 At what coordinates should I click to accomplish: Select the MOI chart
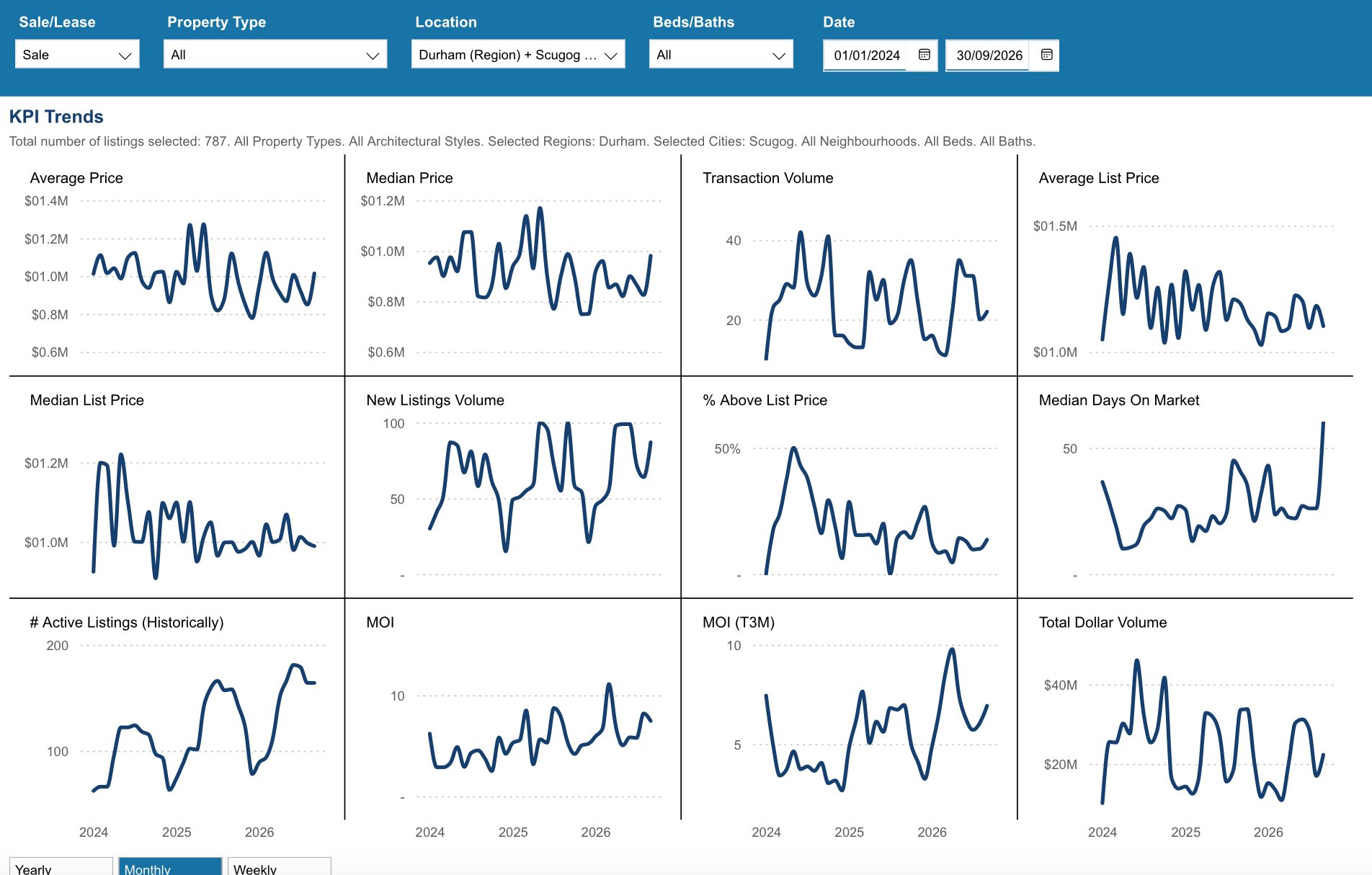click(513, 710)
